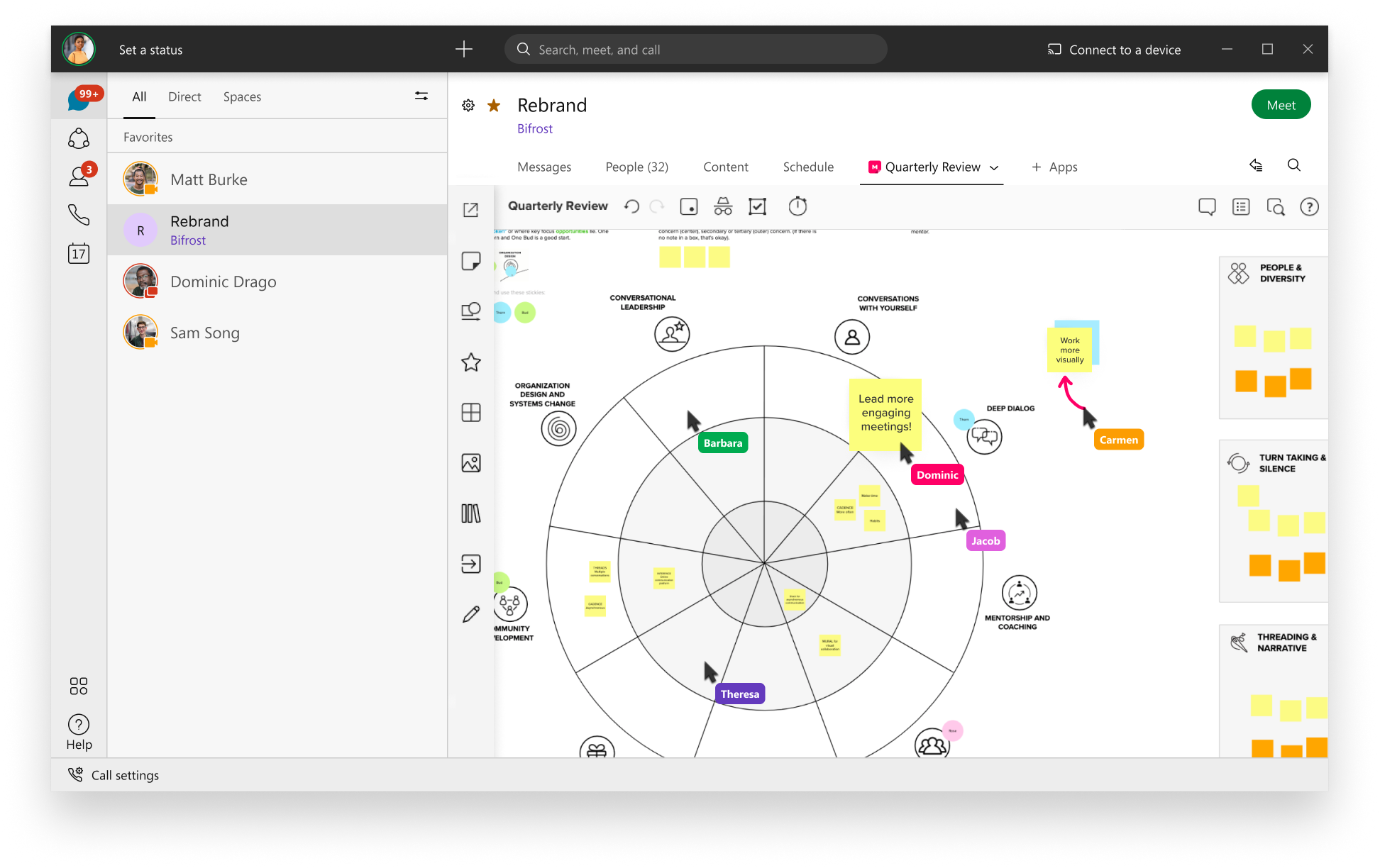
Task: Open the conversation filter options
Action: (x=421, y=96)
